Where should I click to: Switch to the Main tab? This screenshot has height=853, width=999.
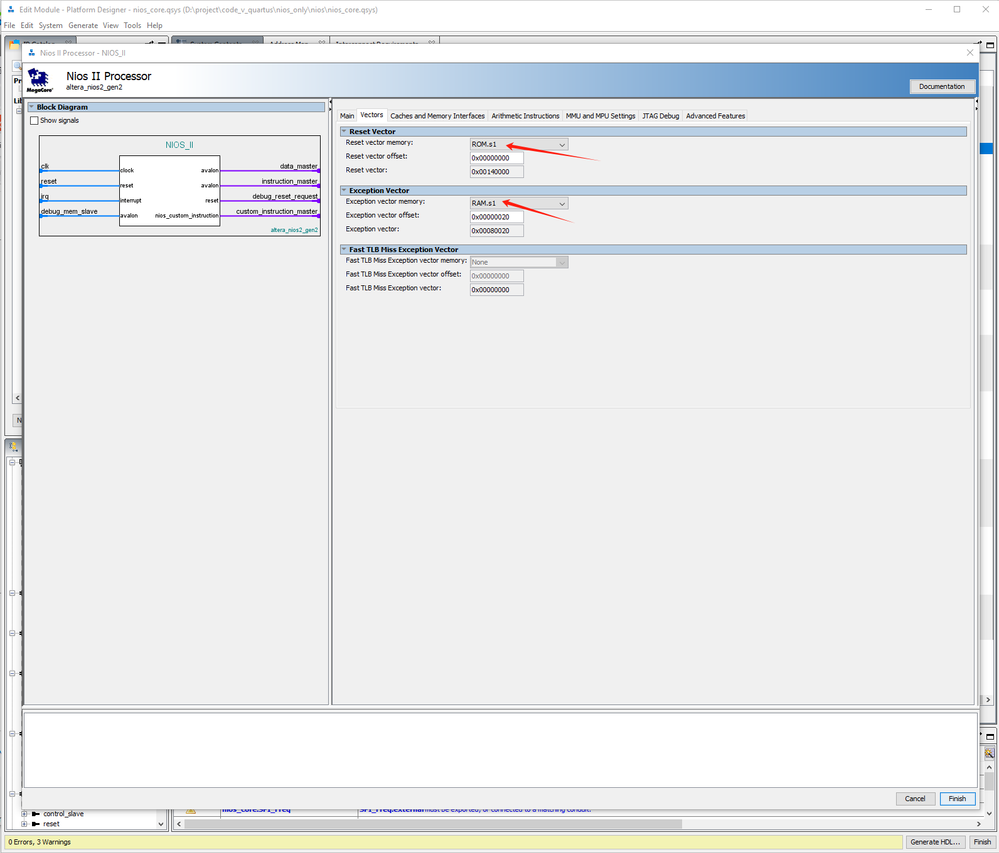[347, 116]
